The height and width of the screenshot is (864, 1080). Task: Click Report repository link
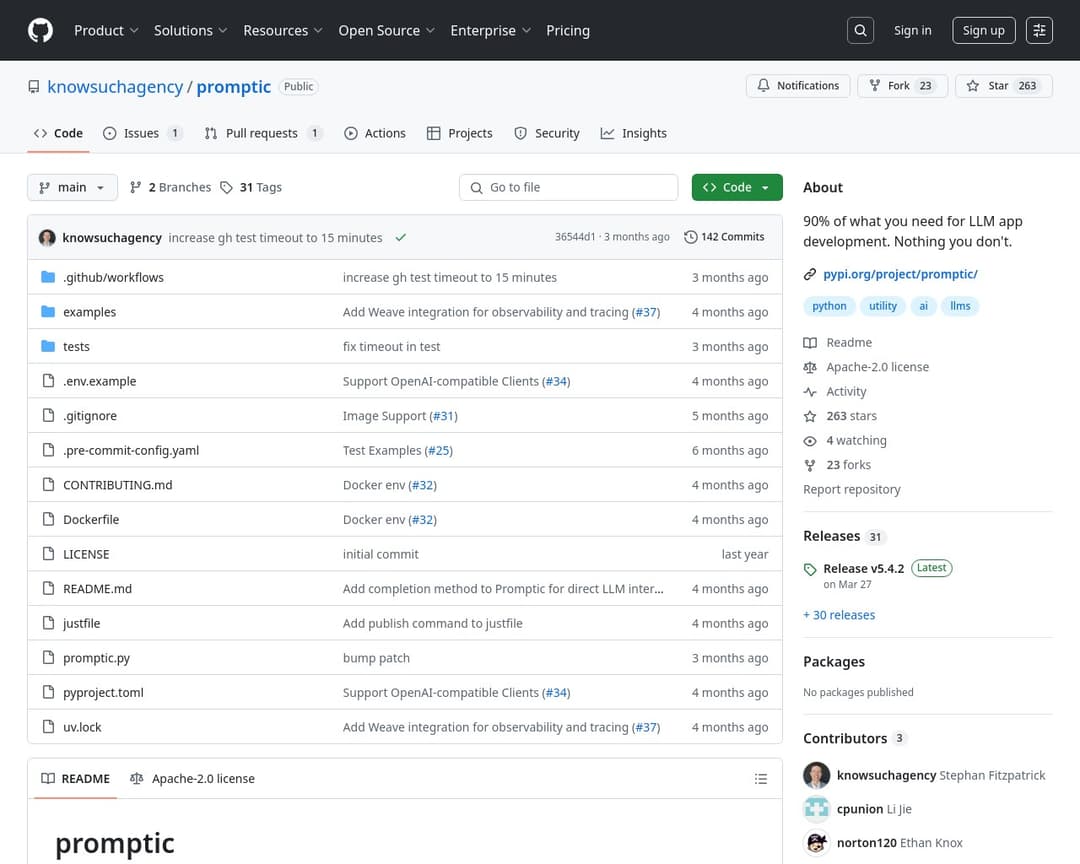click(x=851, y=489)
